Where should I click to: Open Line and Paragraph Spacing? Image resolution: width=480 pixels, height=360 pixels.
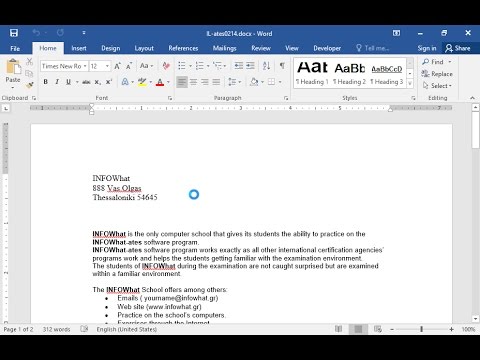[234, 82]
